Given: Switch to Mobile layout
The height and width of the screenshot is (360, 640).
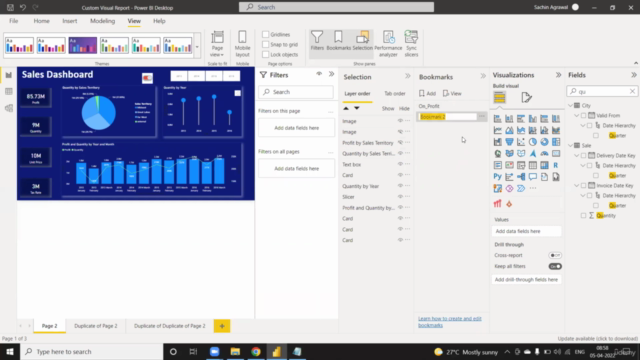Looking at the screenshot, I should pos(242,43).
